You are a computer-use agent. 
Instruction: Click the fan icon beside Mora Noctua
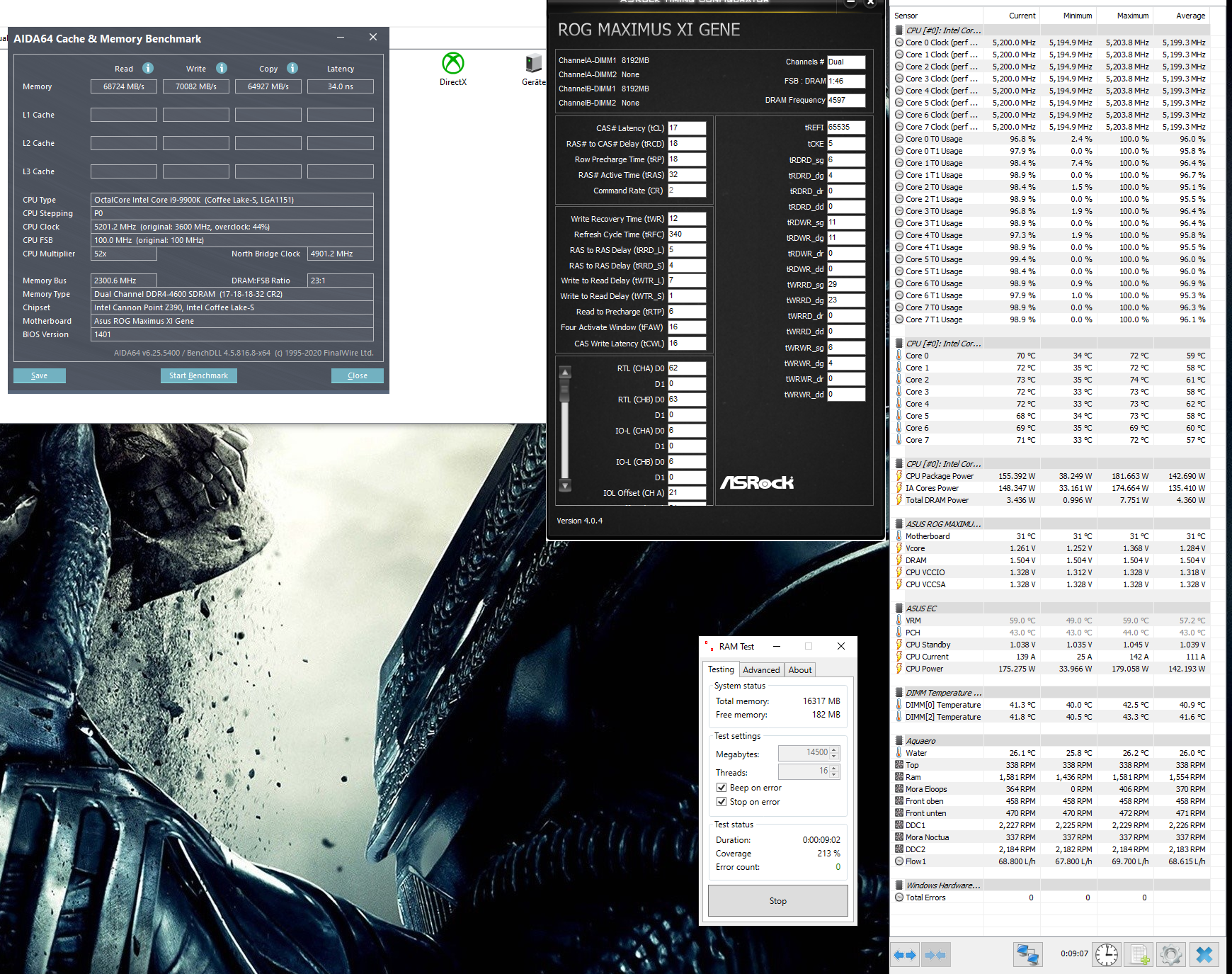(x=899, y=837)
